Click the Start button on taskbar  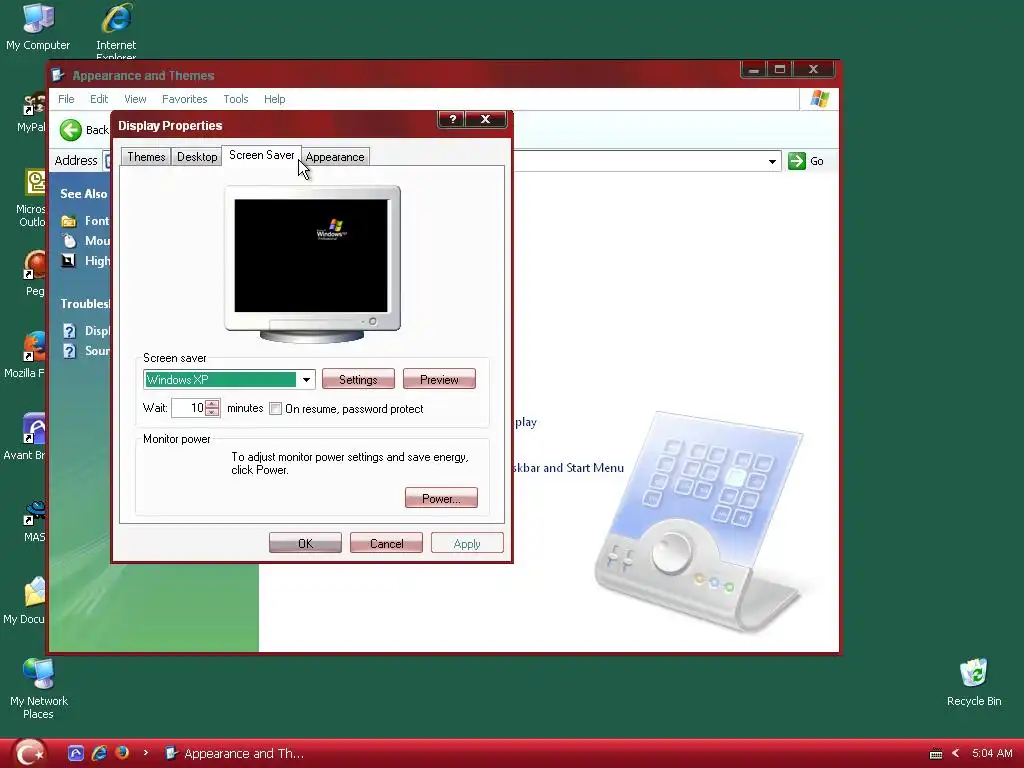coord(29,753)
